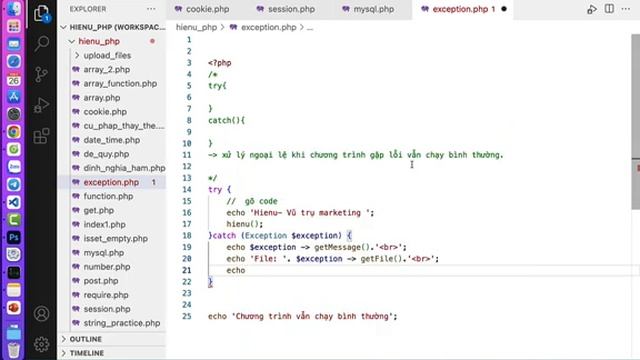
Task: Open post.php in Explorer
Action: [x=101, y=281]
